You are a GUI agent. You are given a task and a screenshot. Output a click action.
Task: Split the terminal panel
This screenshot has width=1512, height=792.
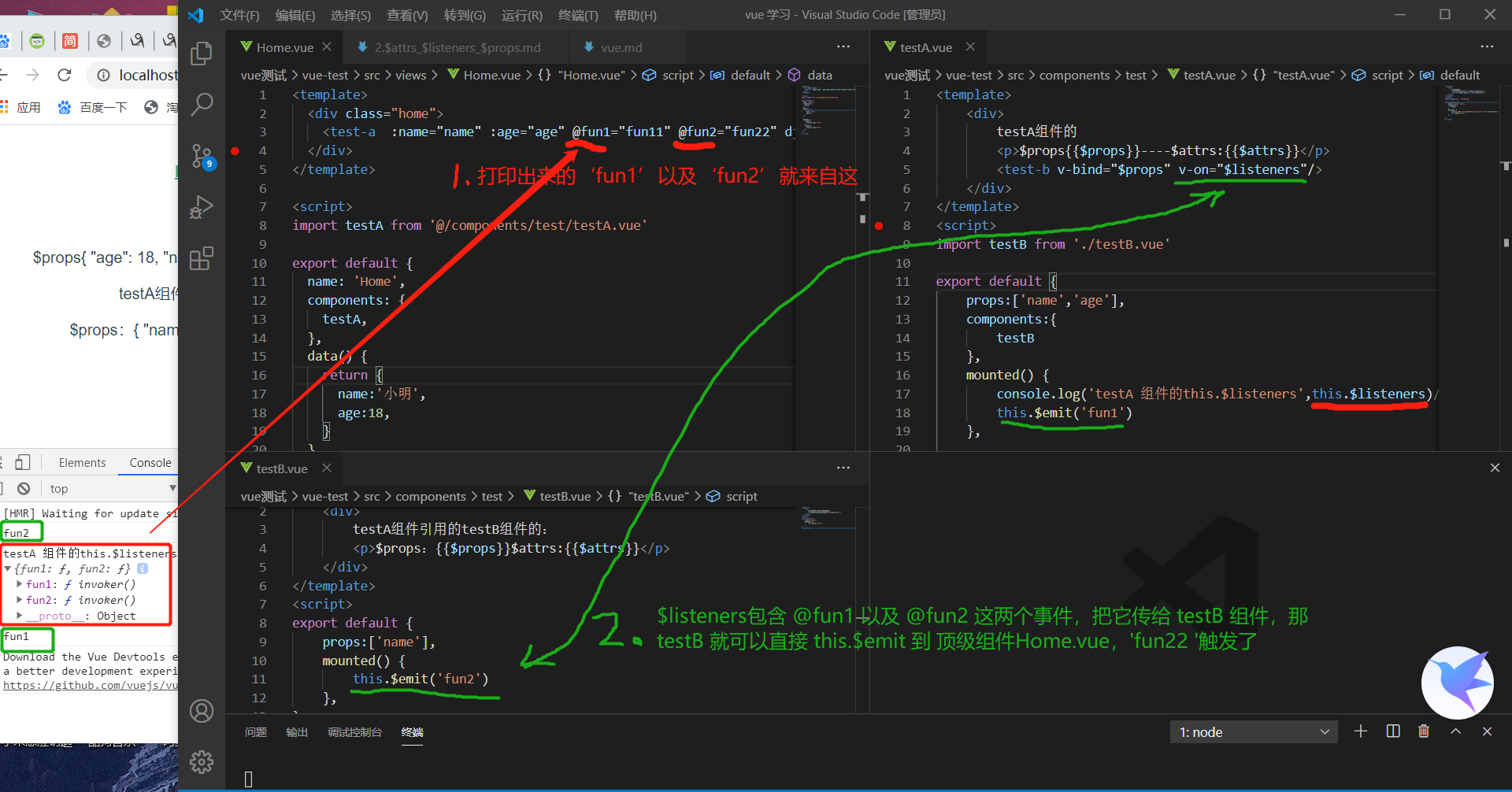(1393, 731)
